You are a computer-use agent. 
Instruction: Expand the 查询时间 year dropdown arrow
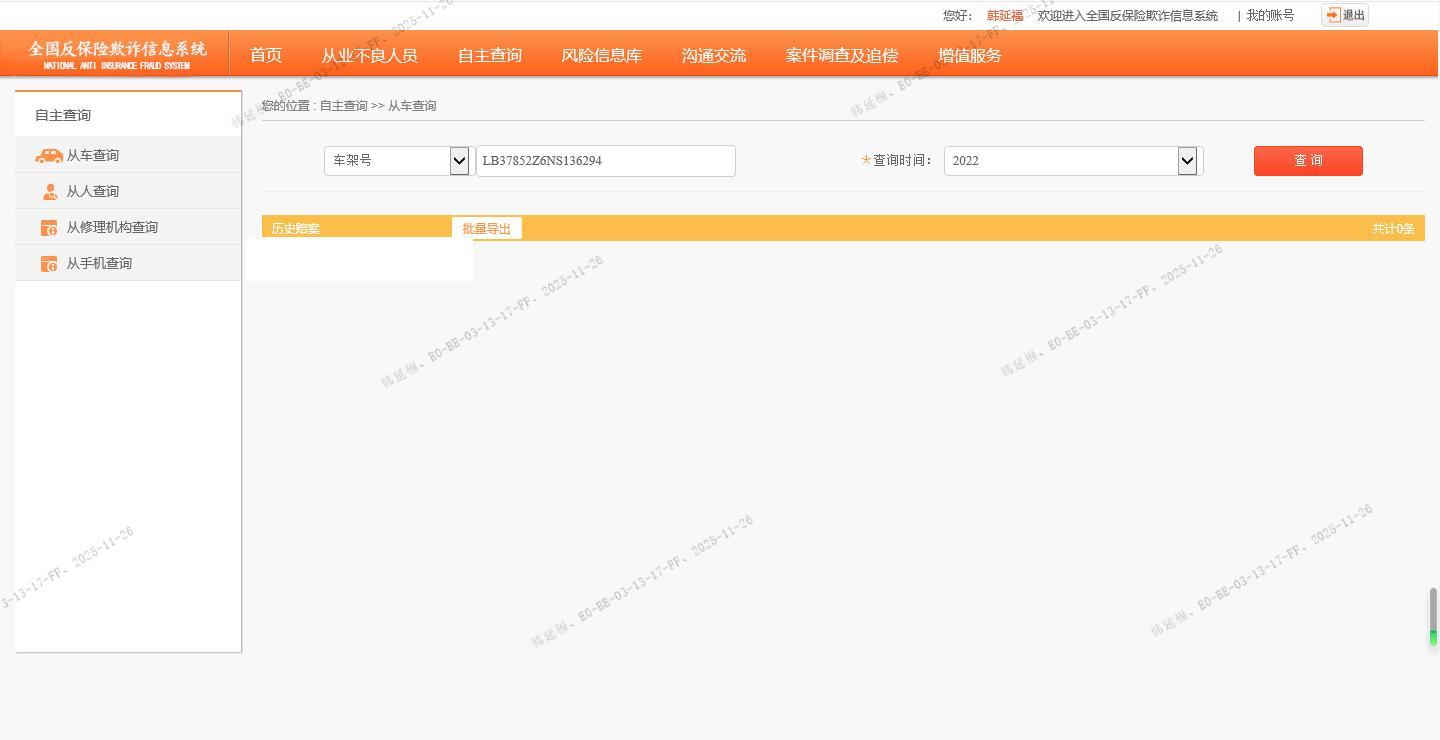pos(1187,161)
